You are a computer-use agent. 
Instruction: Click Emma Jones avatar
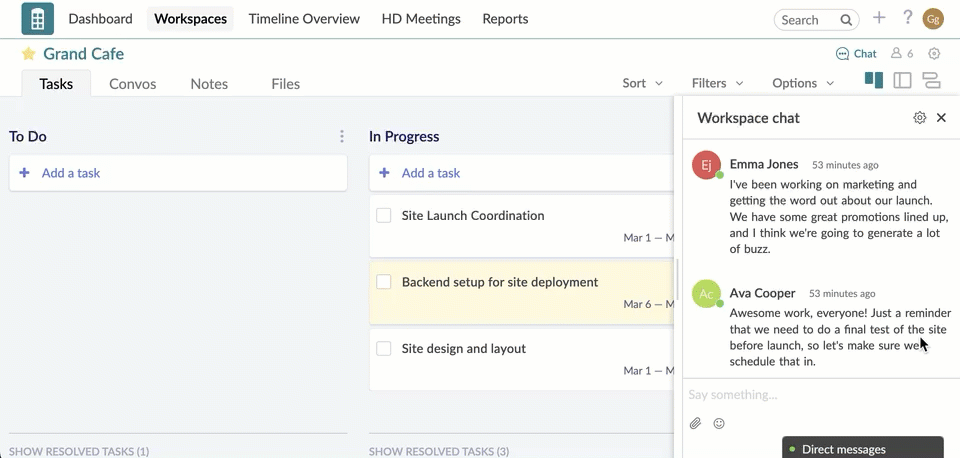pos(706,165)
